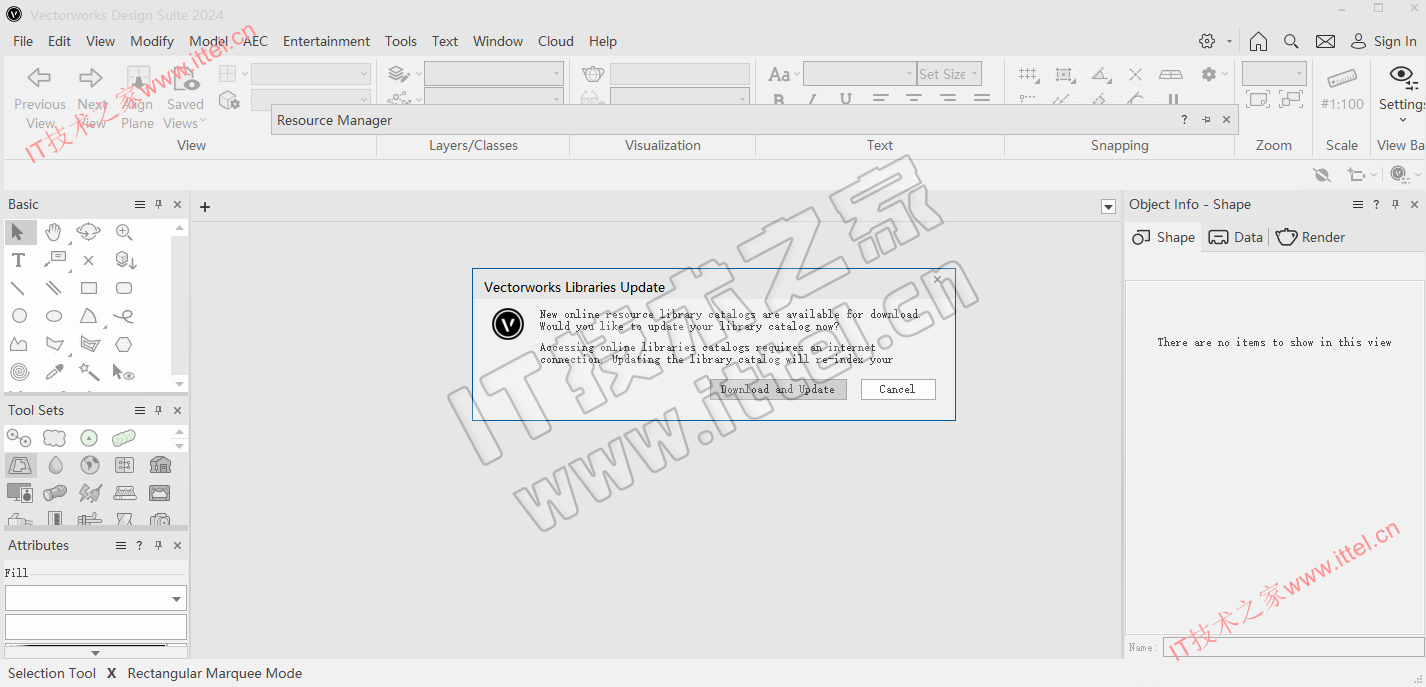
Task: Switch to the Data tab
Action: coord(1236,237)
